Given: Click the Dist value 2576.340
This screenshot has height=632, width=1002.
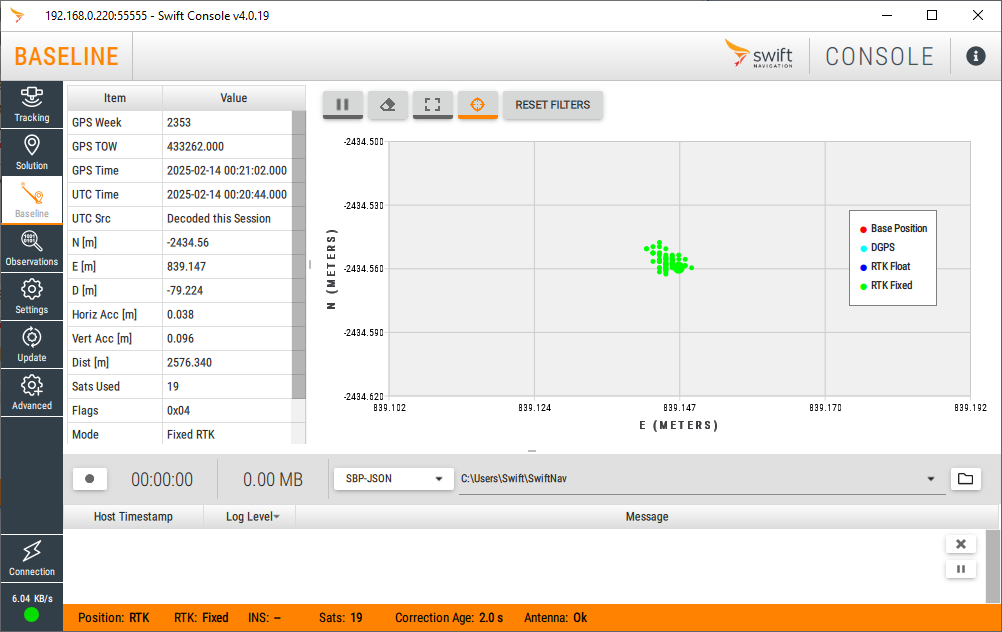Looking at the screenshot, I should (189, 362).
